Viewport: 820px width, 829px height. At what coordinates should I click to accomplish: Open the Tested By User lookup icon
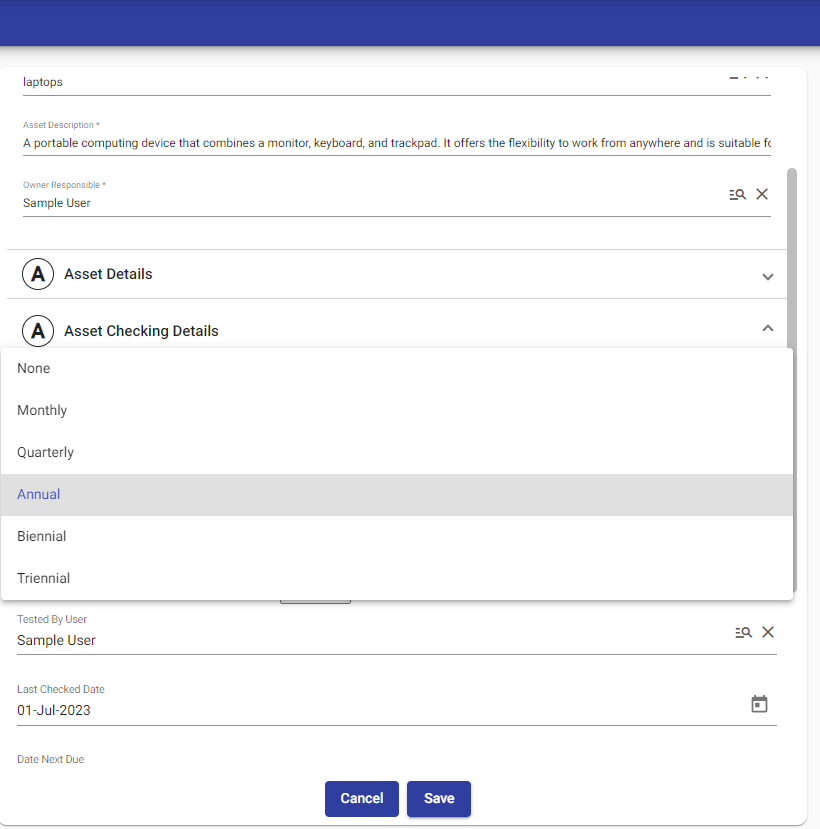[x=743, y=632]
